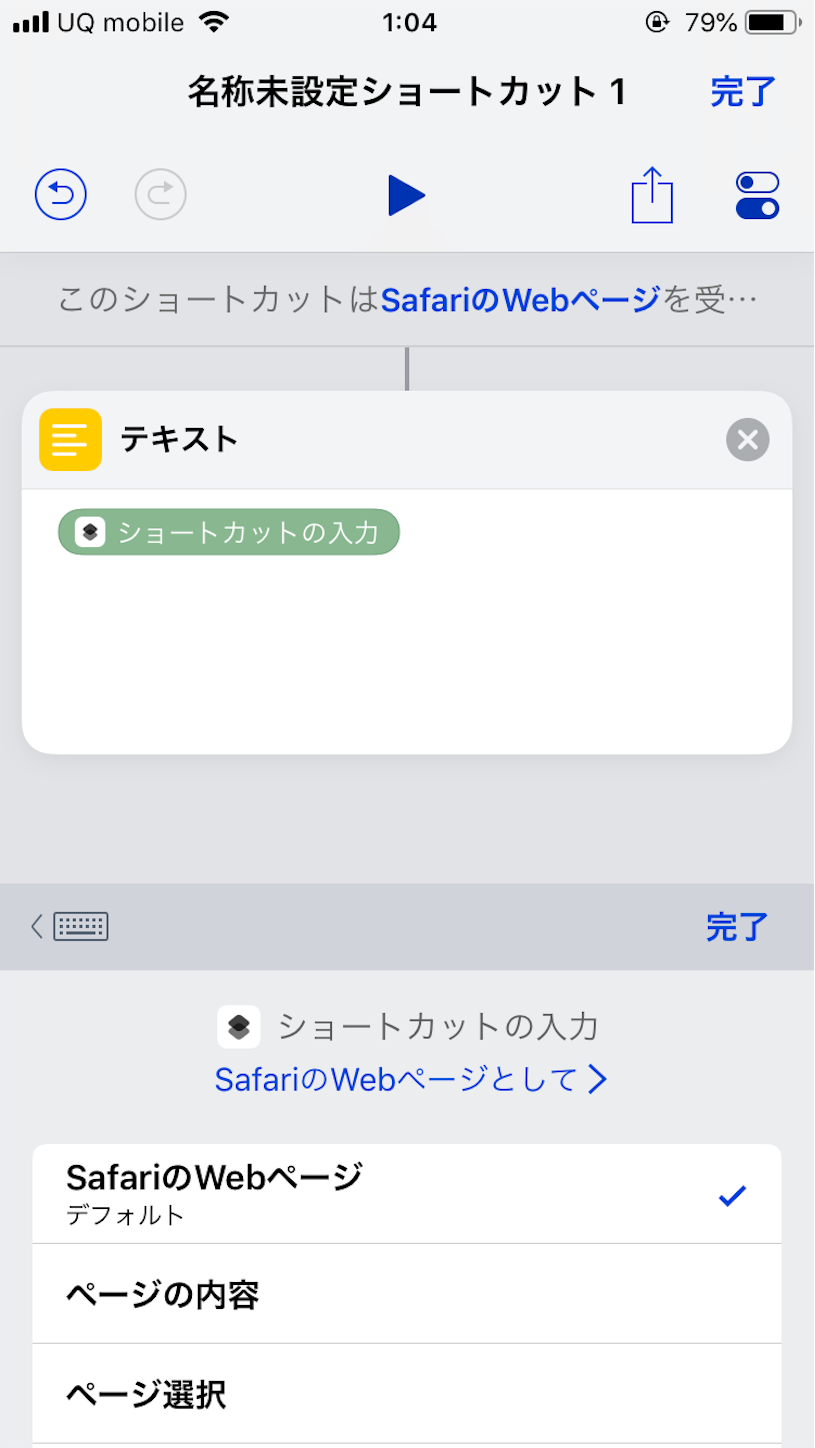Image resolution: width=815 pixels, height=1448 pixels.
Task: Click the Redo arrow icon
Action: pyautogui.click(x=159, y=194)
